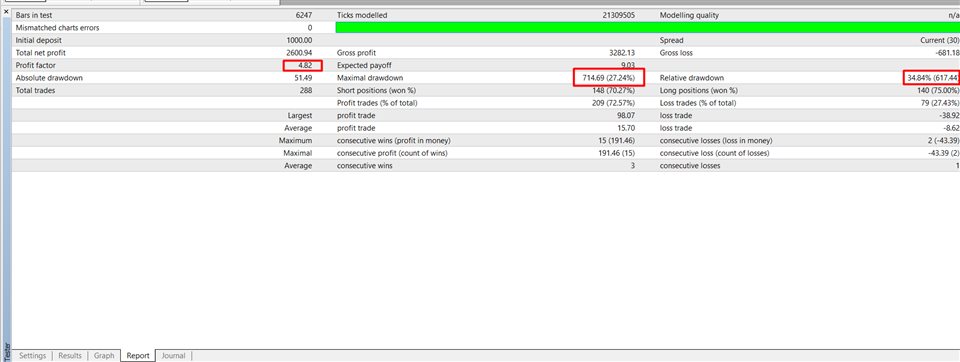
Task: Click average profit trade value 15.70
Action: pos(626,129)
